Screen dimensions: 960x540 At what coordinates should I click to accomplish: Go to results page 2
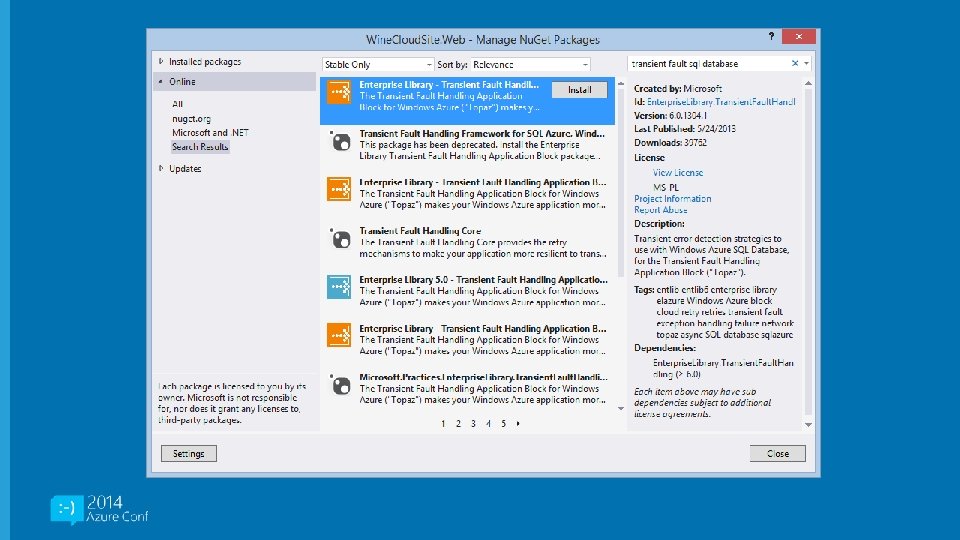click(x=458, y=424)
